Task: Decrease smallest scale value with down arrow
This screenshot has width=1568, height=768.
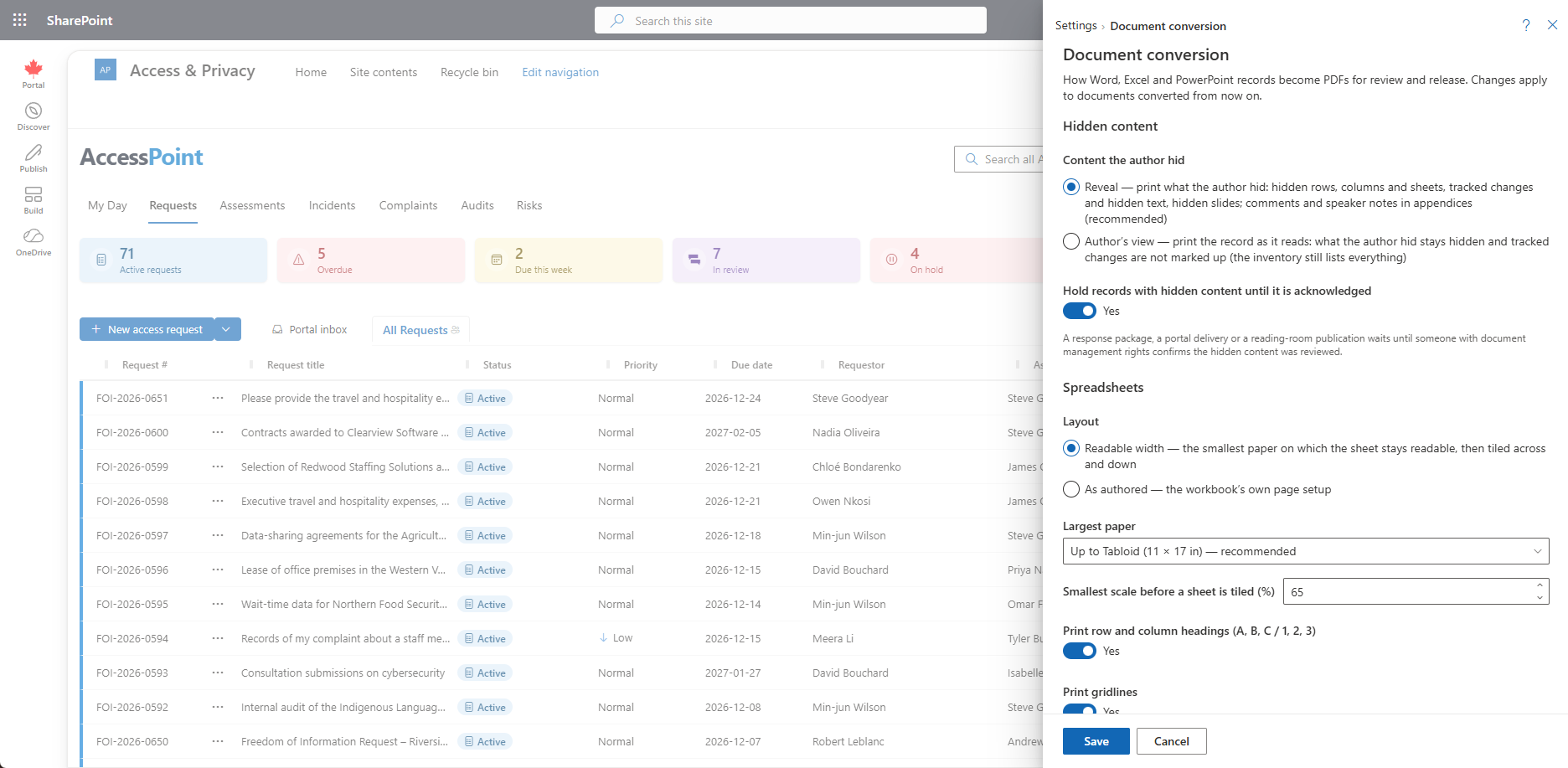Action: [x=1540, y=598]
